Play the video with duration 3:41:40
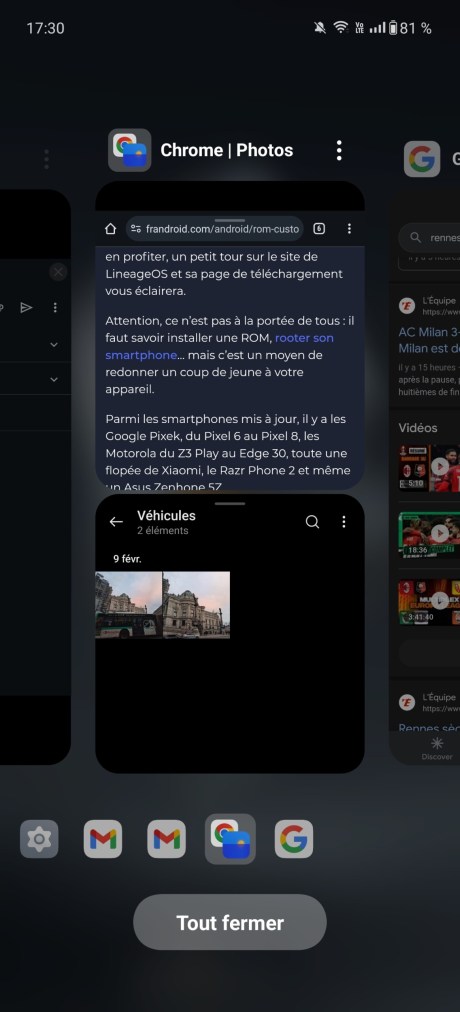The height and width of the screenshot is (1012, 460). (429, 602)
